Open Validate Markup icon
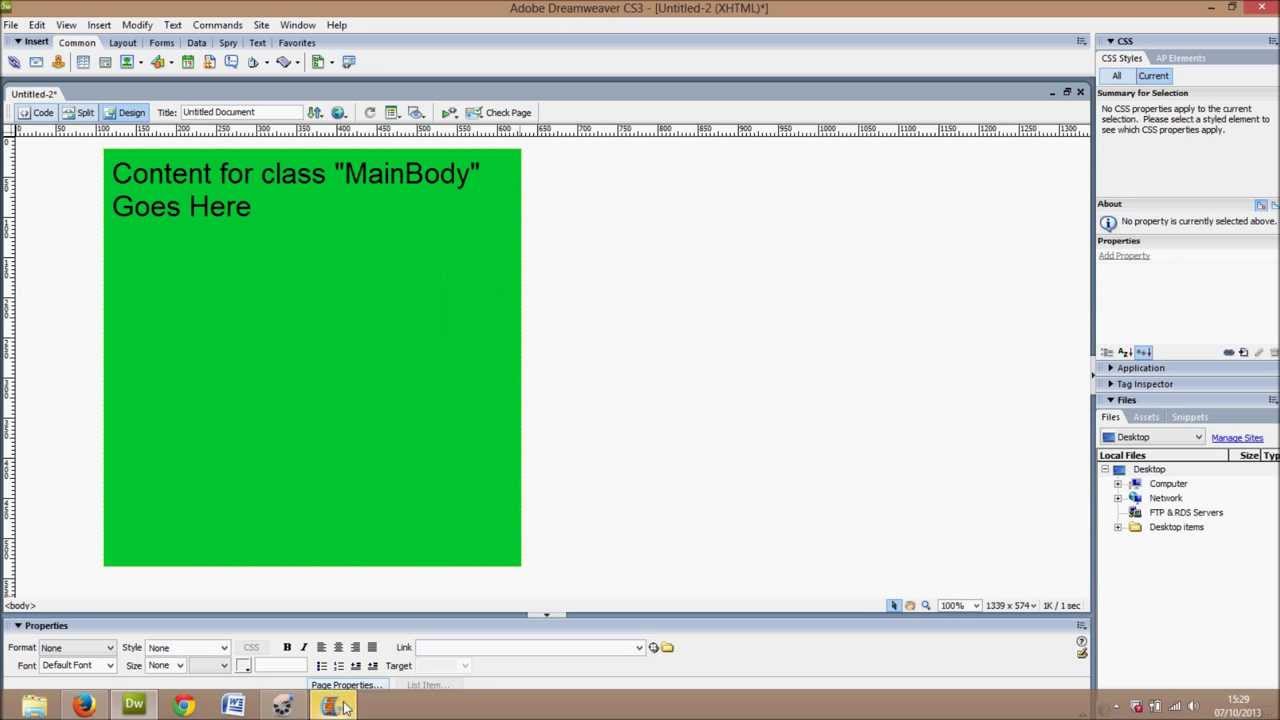The image size is (1280, 720). [450, 112]
